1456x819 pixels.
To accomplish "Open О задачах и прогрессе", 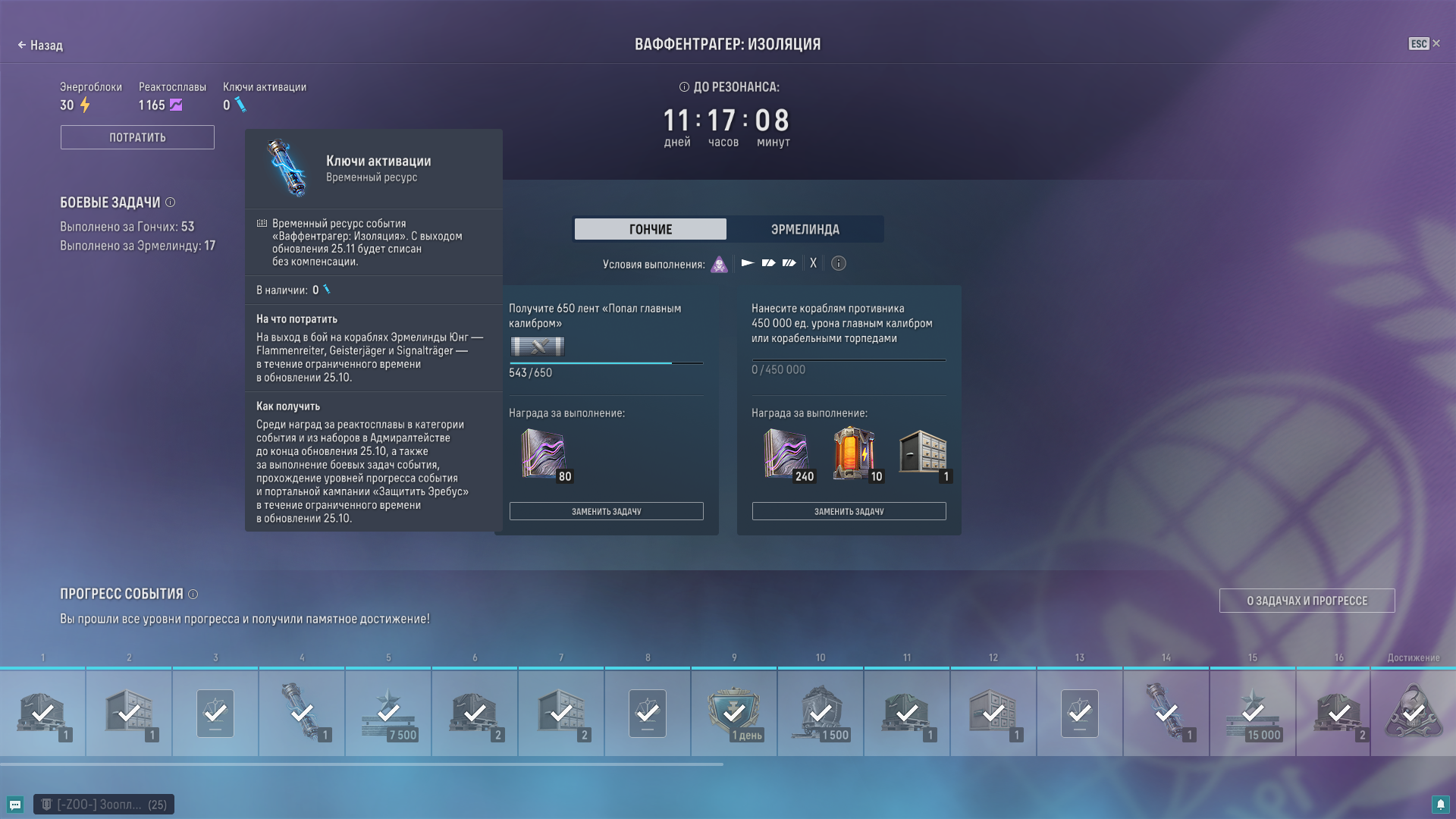I will point(1307,601).
